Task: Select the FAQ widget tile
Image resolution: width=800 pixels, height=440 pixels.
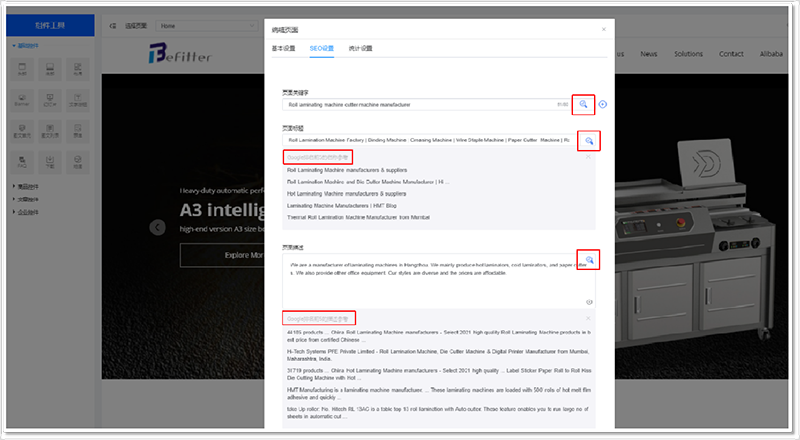Action: coord(22,162)
